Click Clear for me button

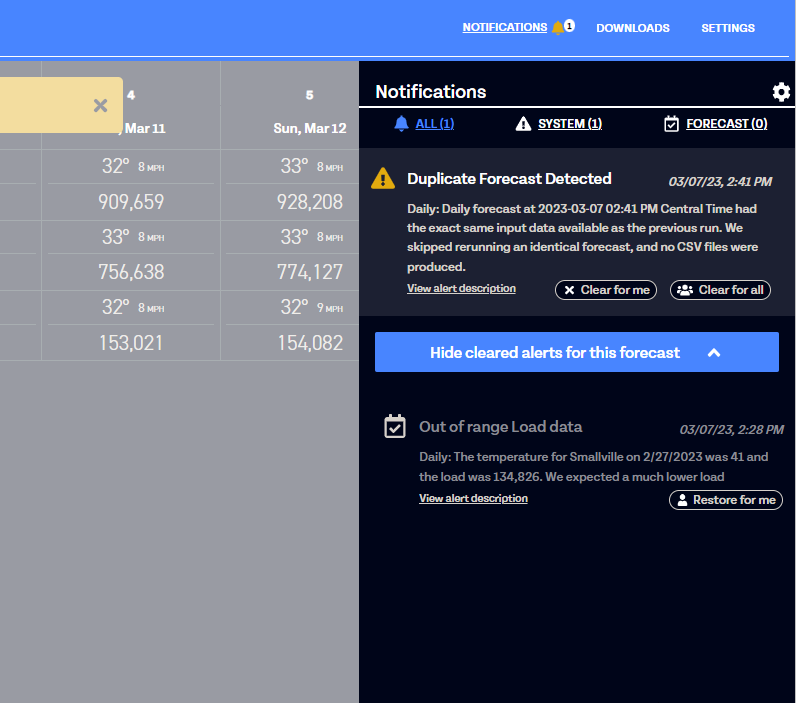point(606,290)
